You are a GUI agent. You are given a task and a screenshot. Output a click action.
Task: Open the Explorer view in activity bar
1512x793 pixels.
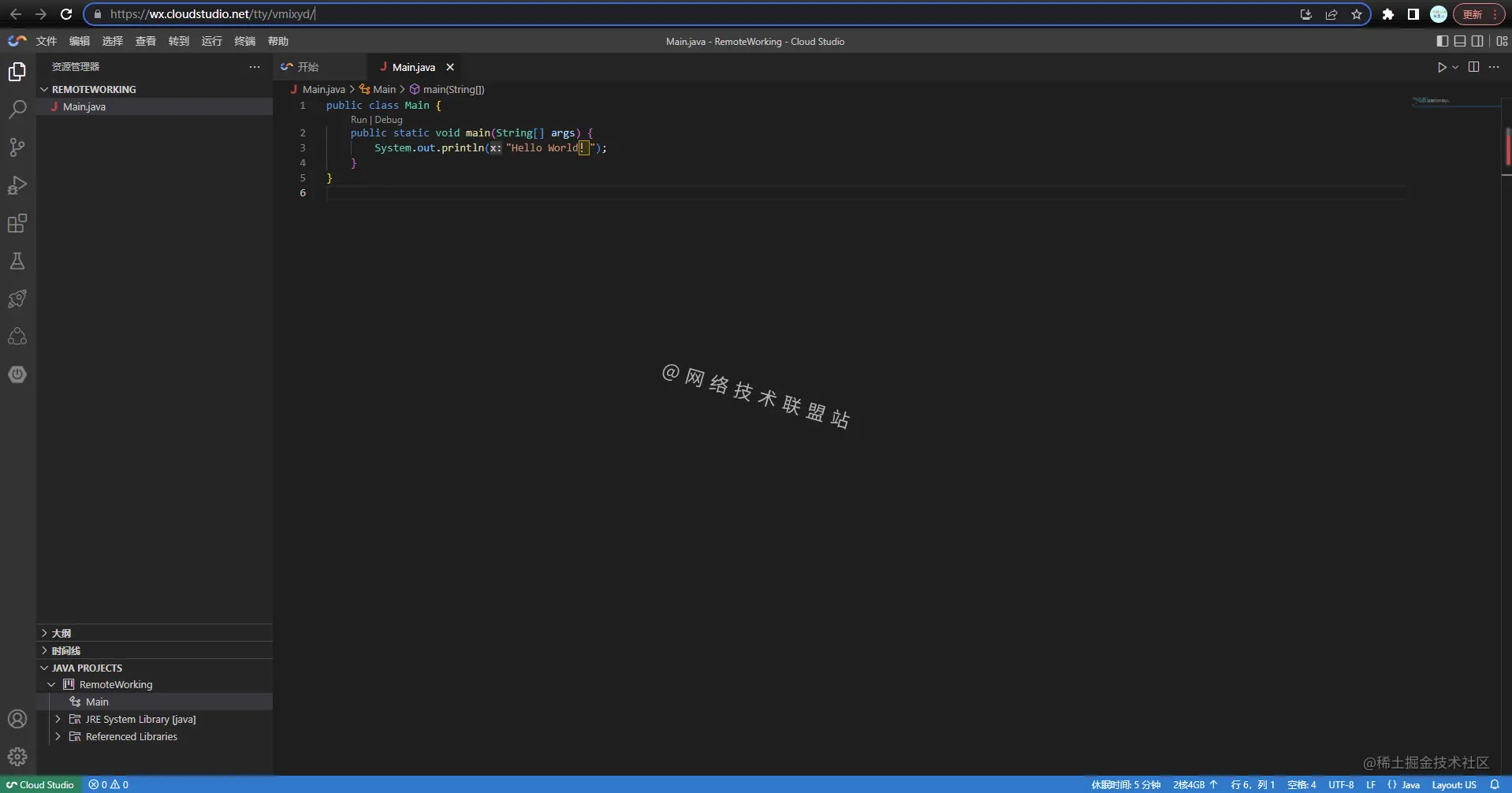click(x=17, y=72)
